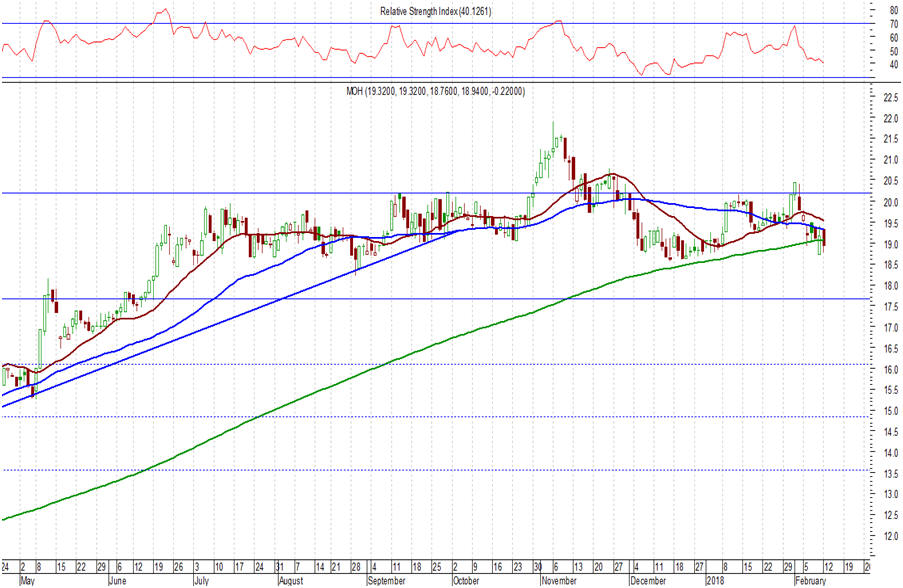Screen dimensions: 903x588
Task: Click the 22.5 price axis label
Action: coord(880,97)
